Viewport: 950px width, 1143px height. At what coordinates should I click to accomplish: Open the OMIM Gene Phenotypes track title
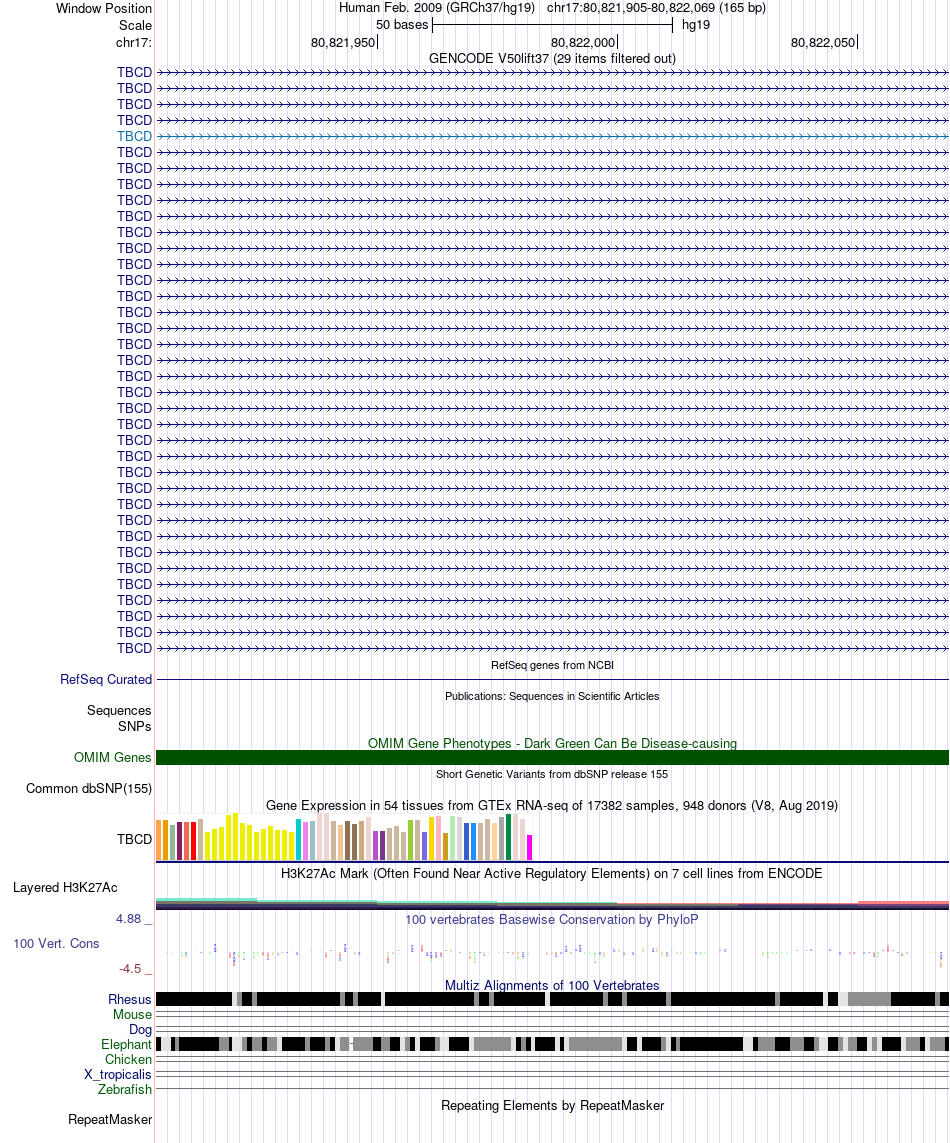[552, 744]
